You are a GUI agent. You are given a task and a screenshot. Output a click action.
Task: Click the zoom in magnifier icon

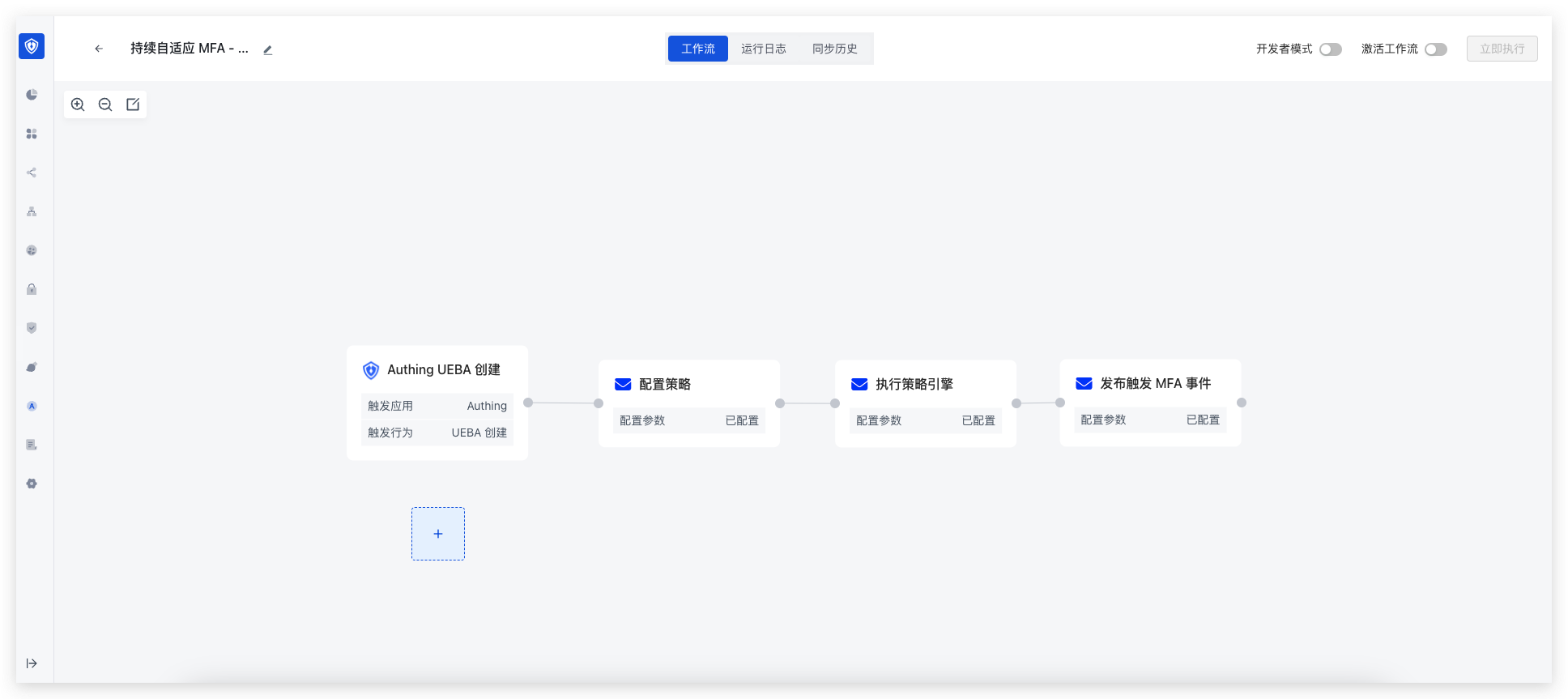coord(78,104)
